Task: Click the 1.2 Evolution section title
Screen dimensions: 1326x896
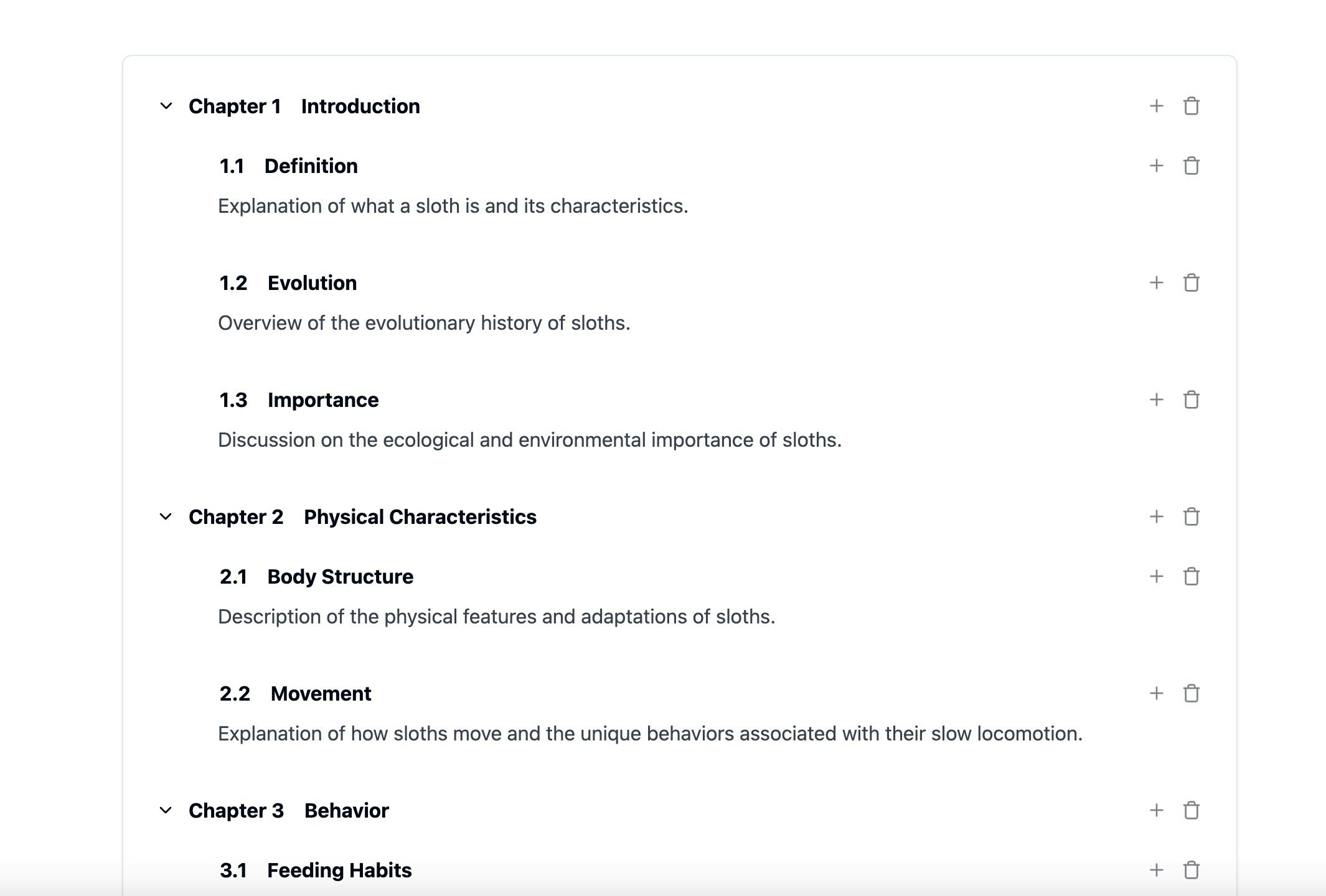Action: pos(312,283)
